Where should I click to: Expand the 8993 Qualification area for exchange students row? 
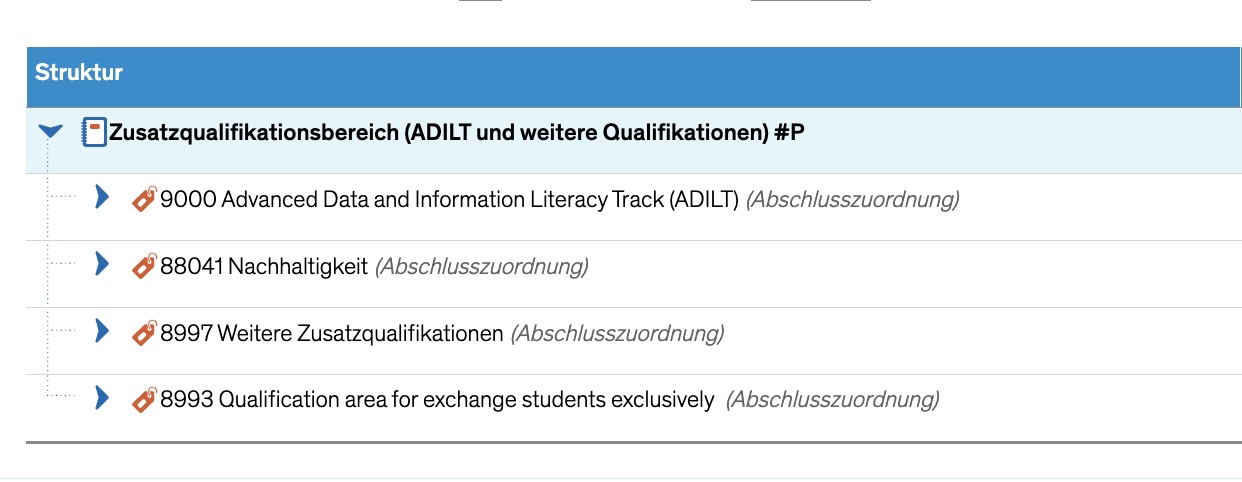[x=101, y=398]
